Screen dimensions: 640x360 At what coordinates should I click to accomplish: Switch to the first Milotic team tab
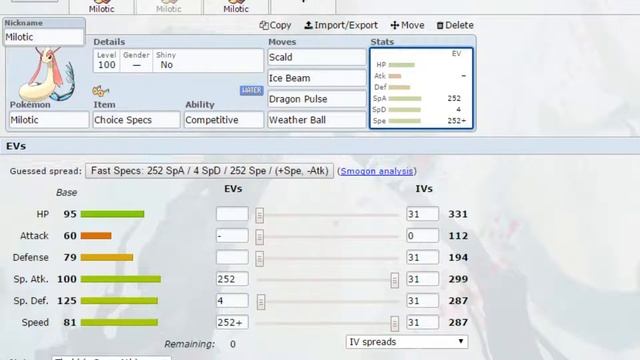[x=102, y=7]
